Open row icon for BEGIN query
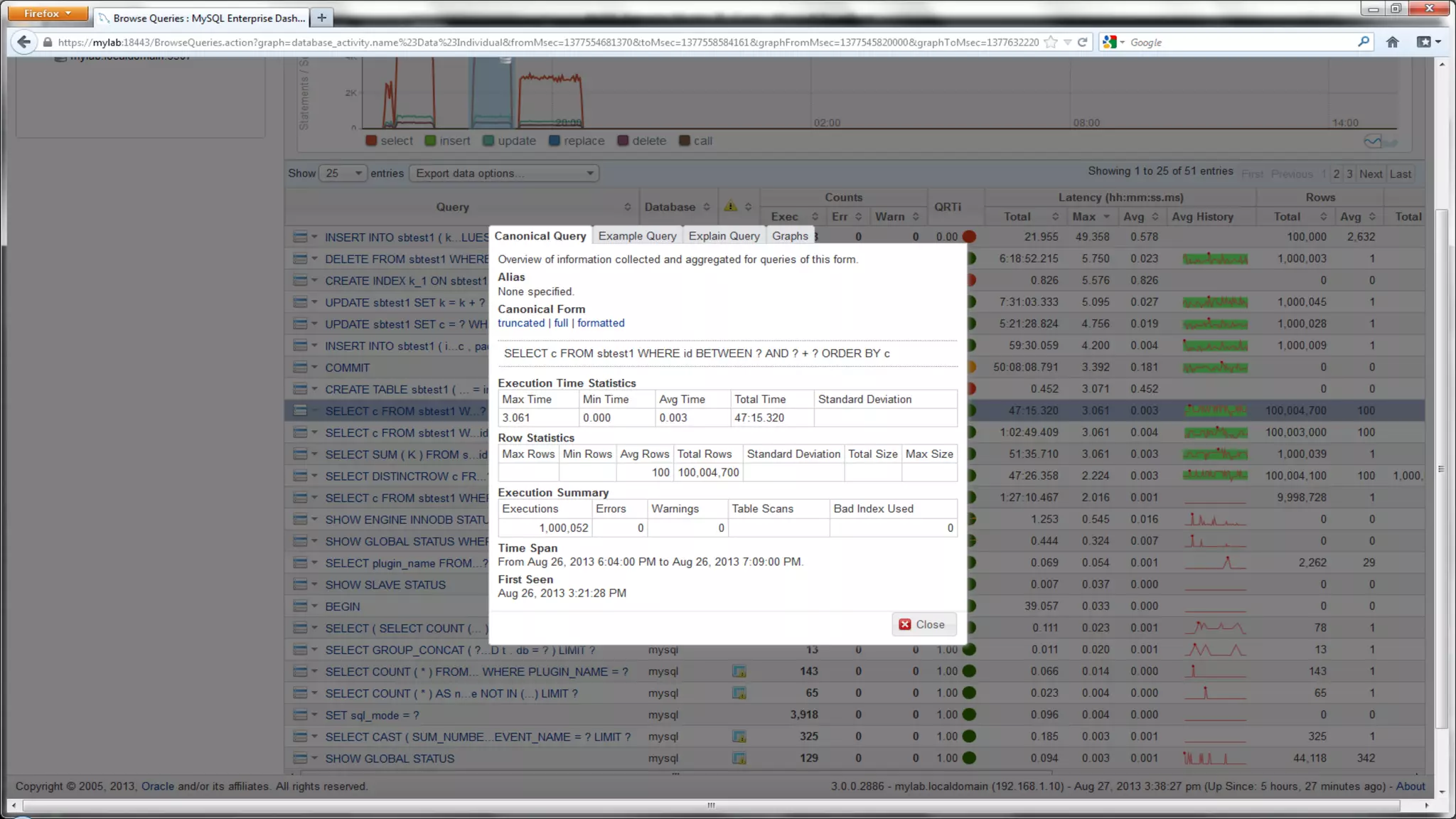Image resolution: width=1456 pixels, height=819 pixels. coord(300,606)
